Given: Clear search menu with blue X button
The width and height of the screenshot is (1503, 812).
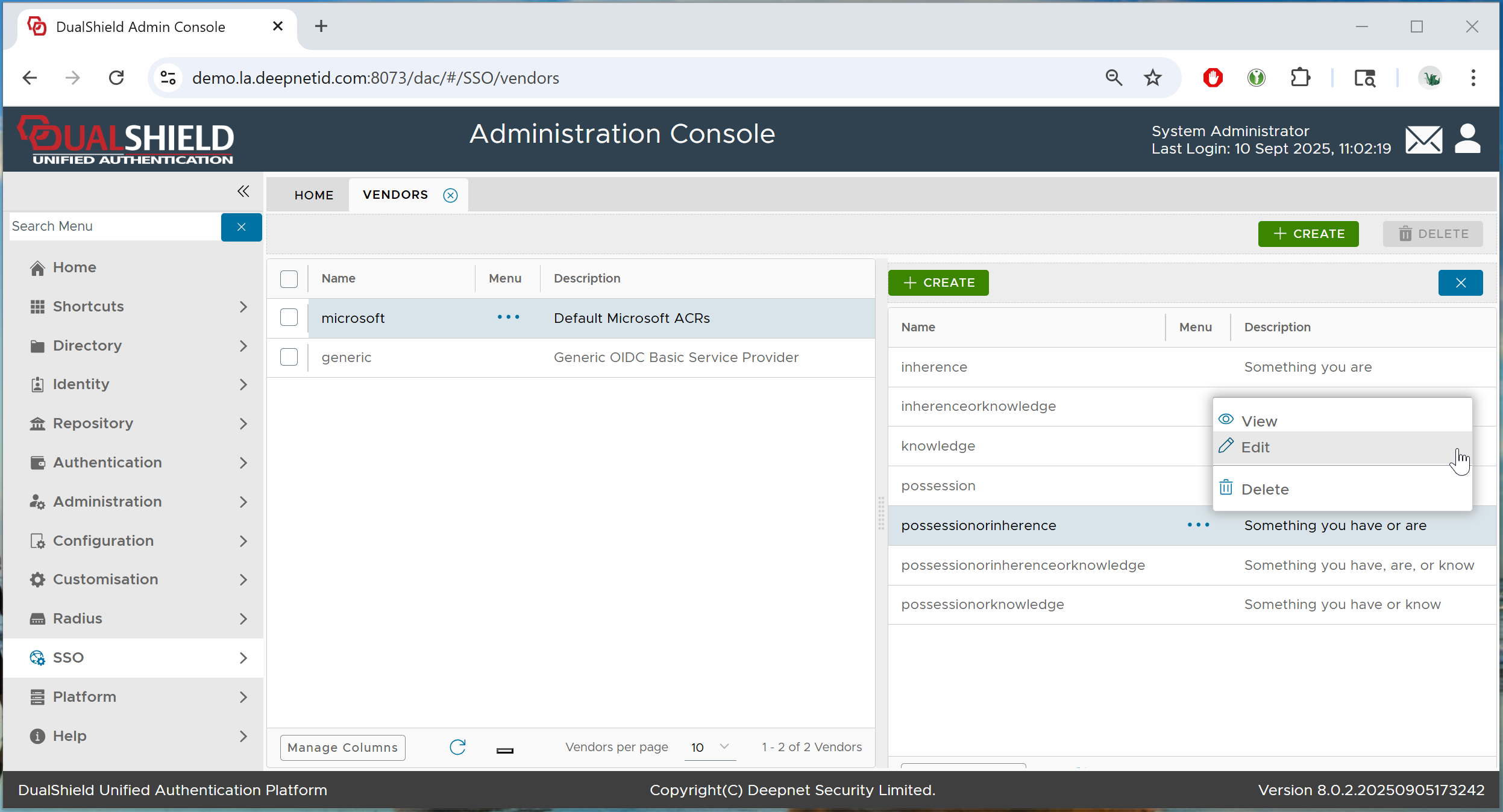Looking at the screenshot, I should coord(241,227).
